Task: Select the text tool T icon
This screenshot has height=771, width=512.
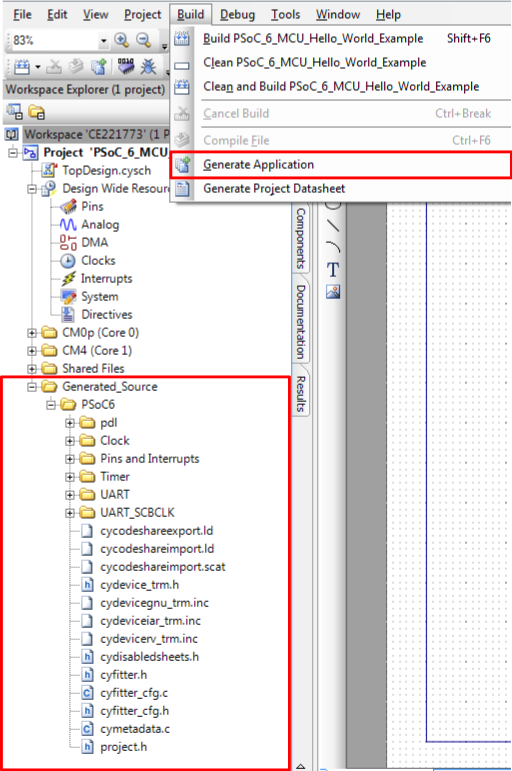Action: [333, 269]
